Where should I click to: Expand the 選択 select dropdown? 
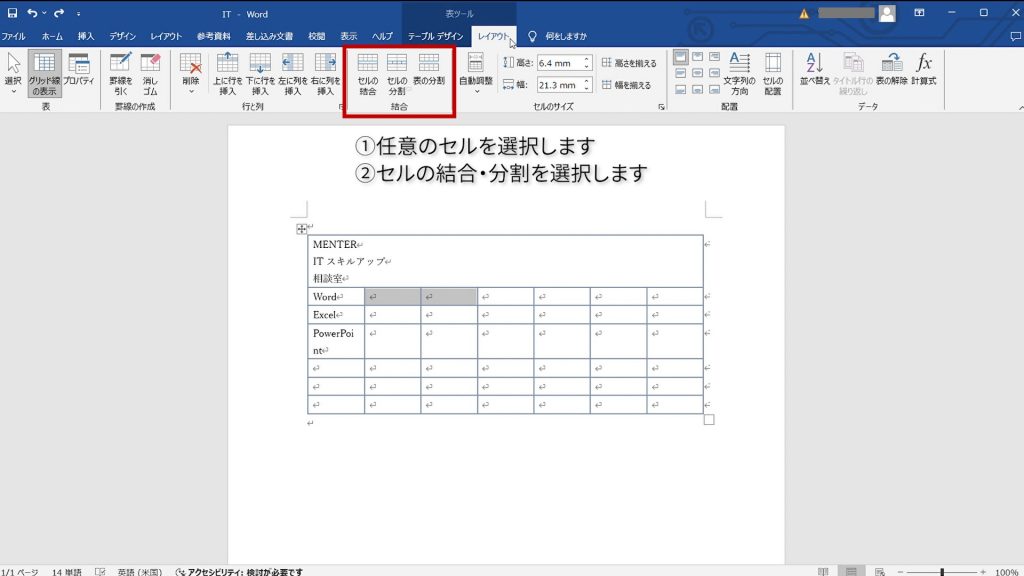(x=13, y=74)
